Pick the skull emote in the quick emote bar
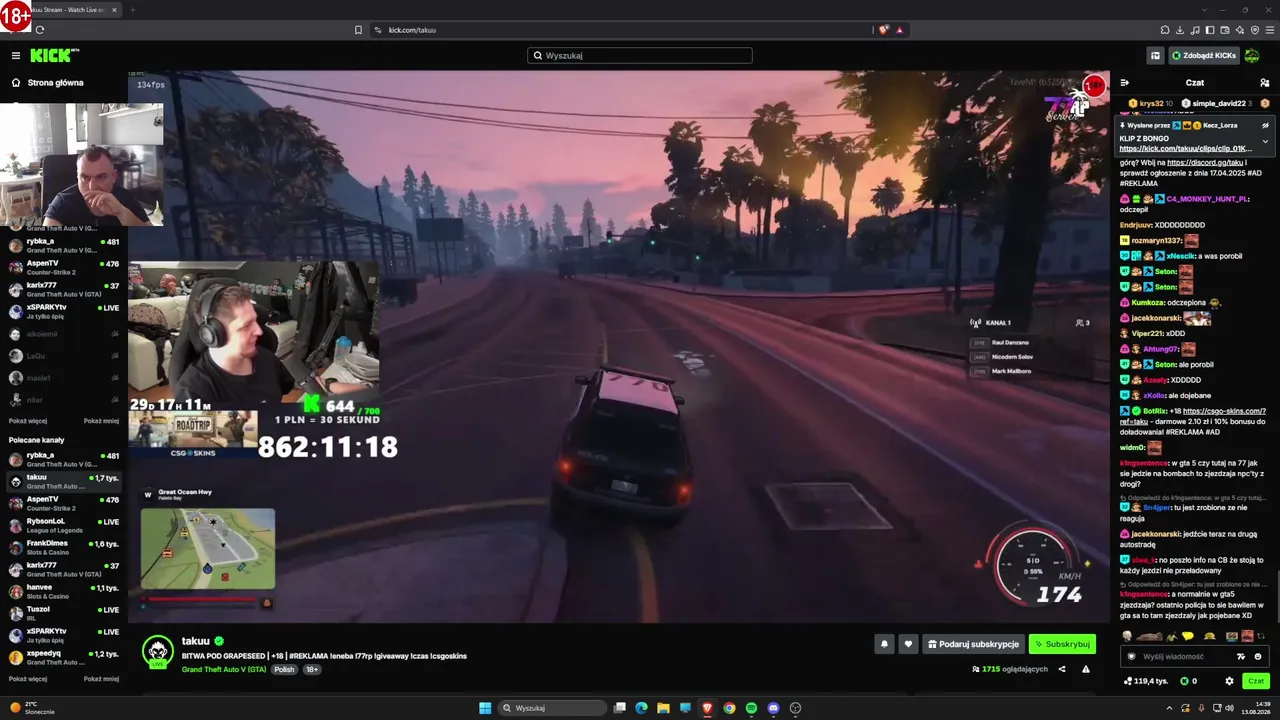 tap(1127, 636)
